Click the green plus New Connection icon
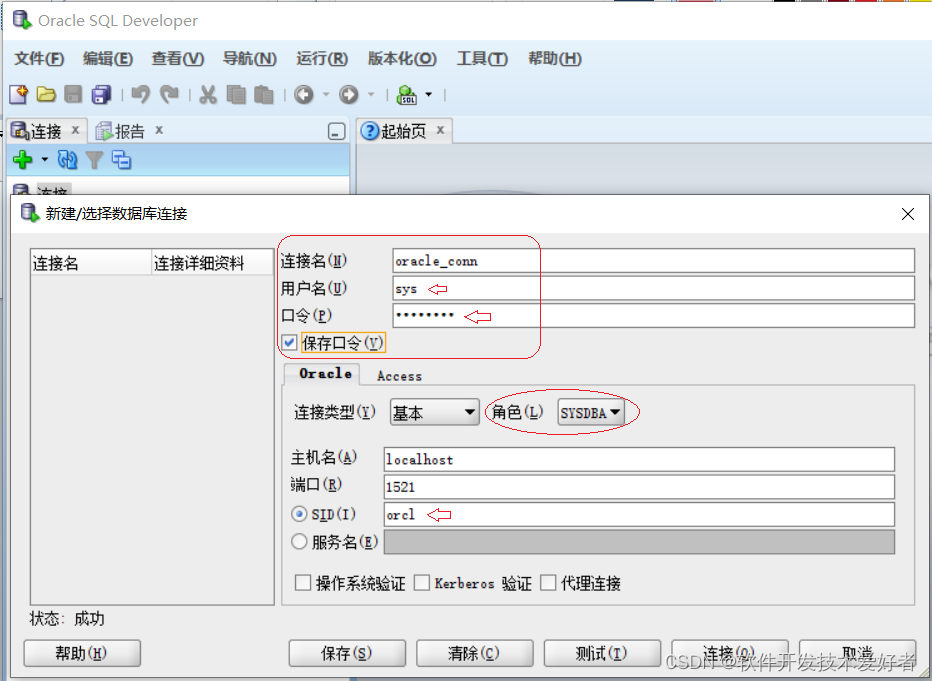The image size is (932, 681). click(23, 159)
